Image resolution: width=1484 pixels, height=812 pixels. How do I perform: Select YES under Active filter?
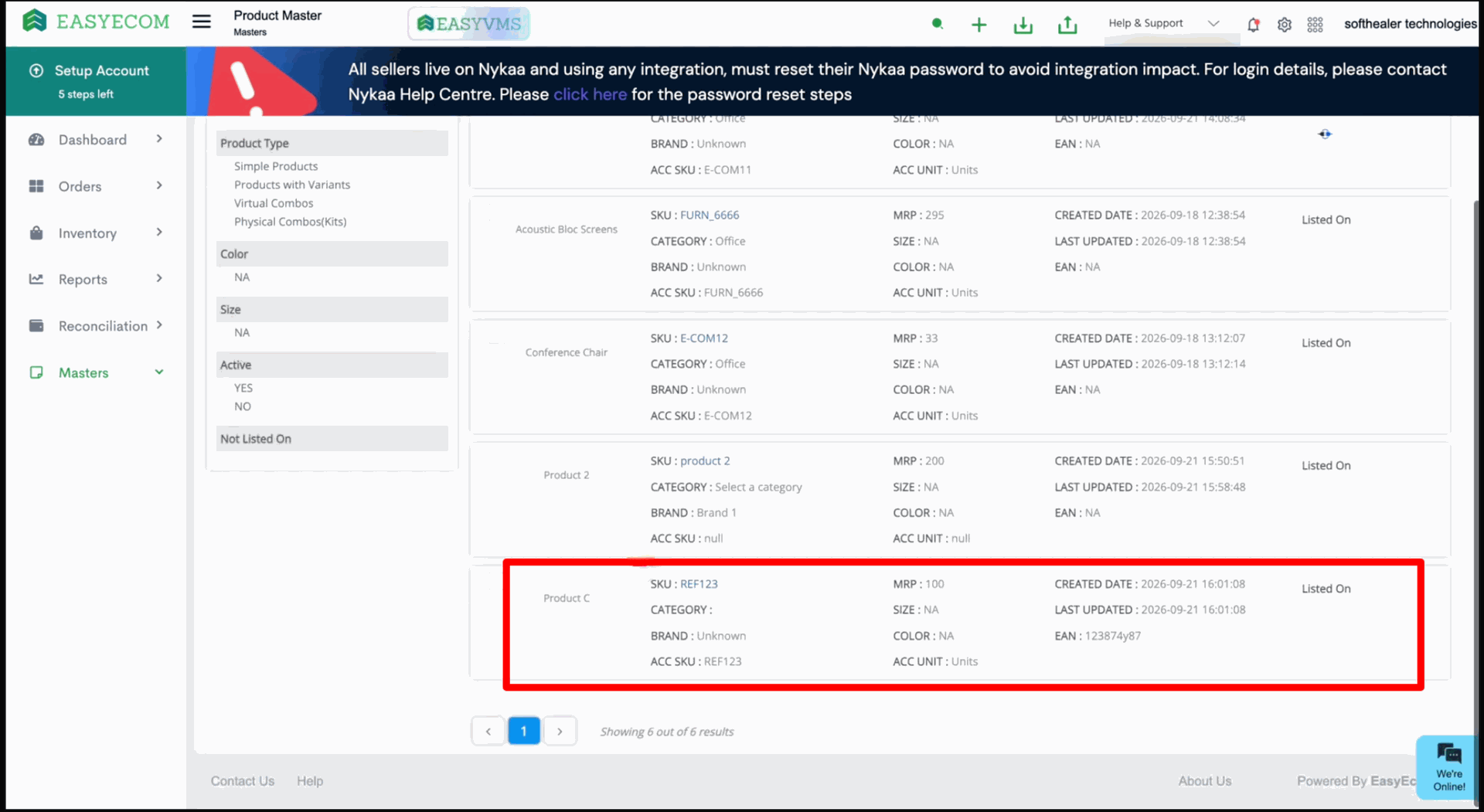coord(243,388)
